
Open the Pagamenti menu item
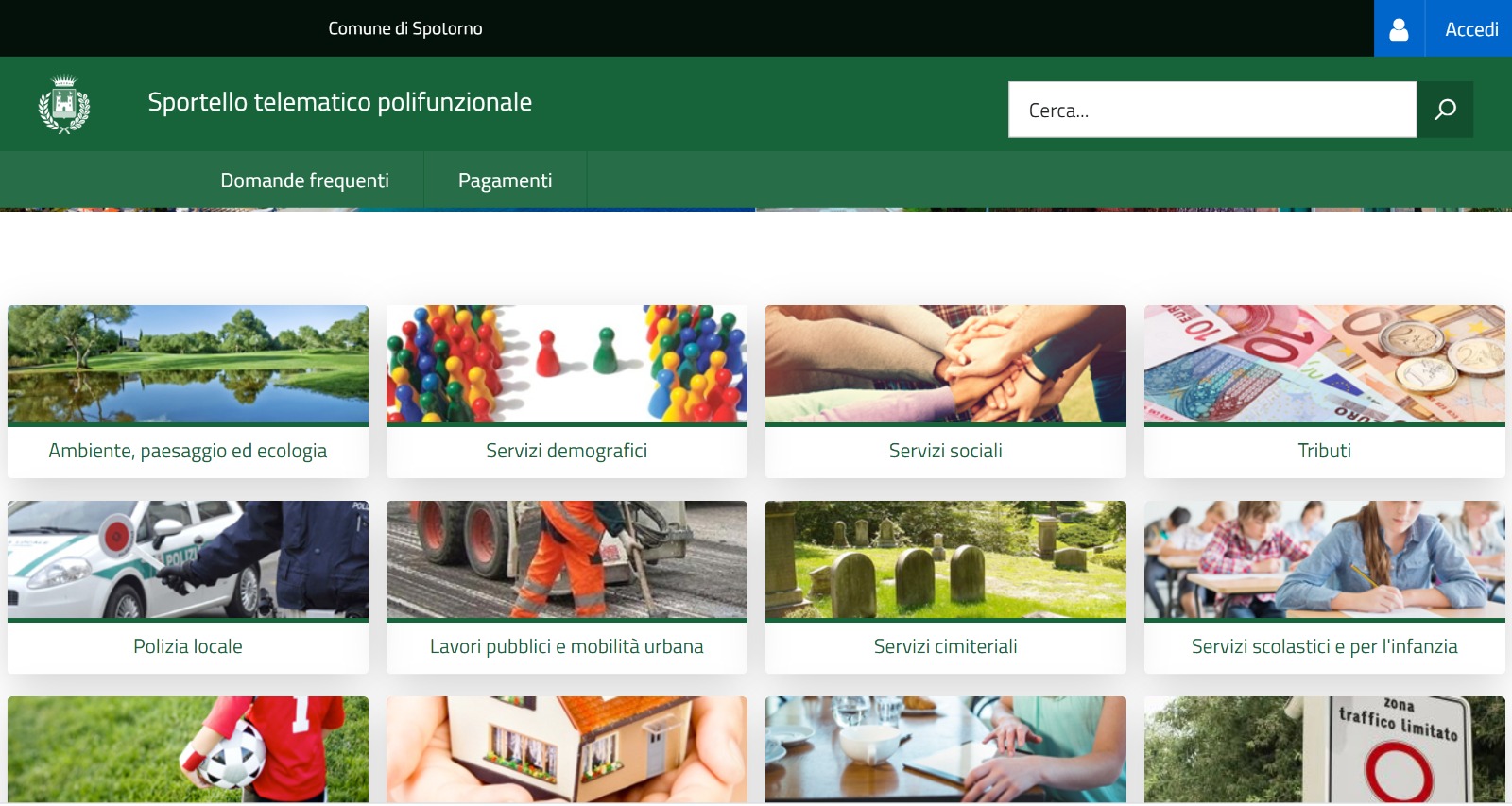506,180
